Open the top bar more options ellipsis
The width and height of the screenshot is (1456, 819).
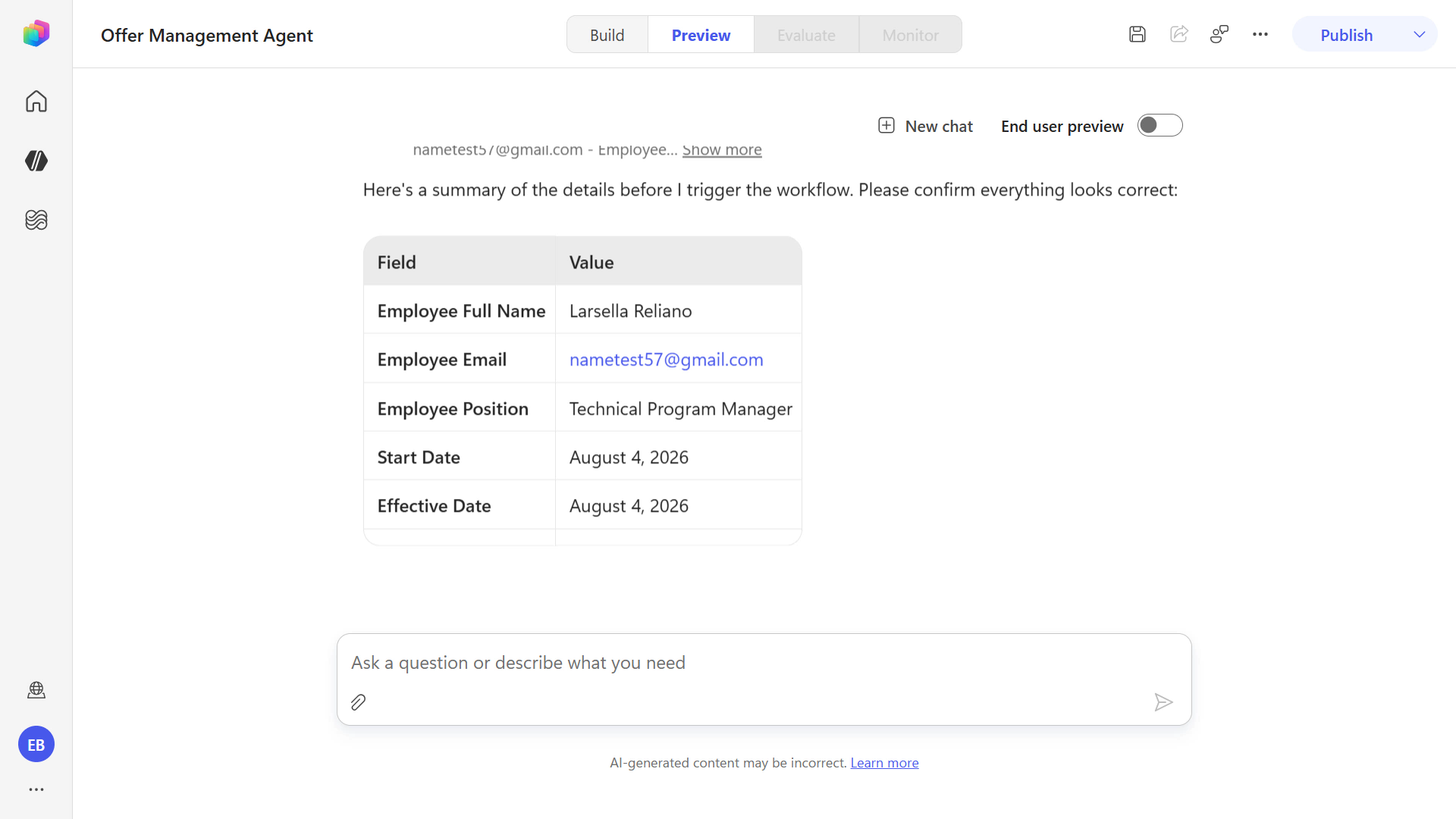click(x=1260, y=34)
